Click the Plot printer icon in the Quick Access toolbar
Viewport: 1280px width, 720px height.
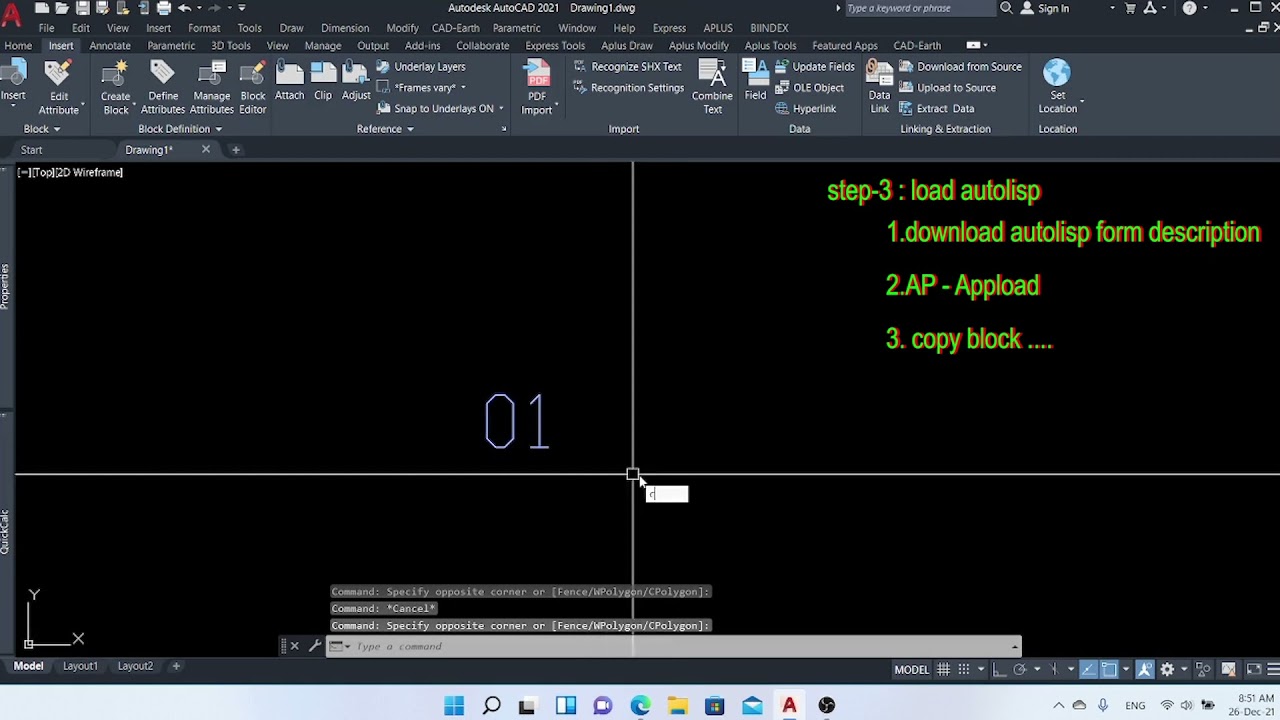pos(164,8)
